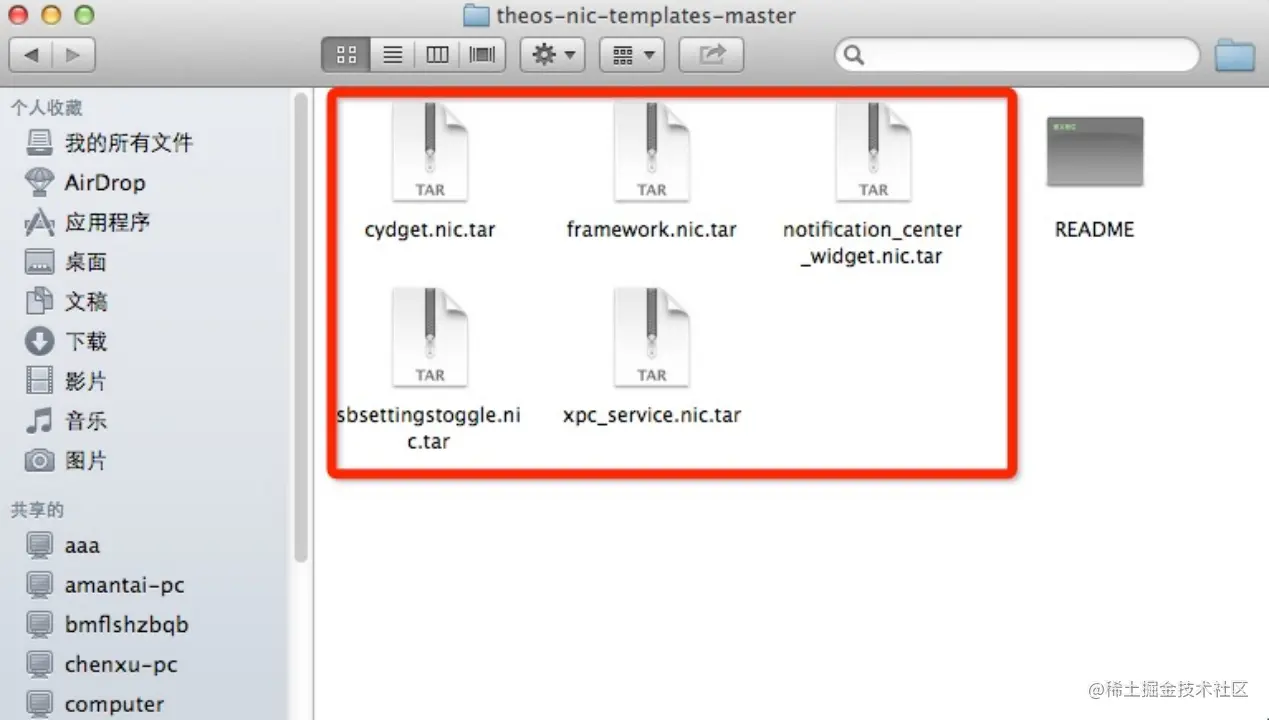Click the monitor icon beside aaa
Viewport: 1269px width, 720px height.
click(x=39, y=546)
